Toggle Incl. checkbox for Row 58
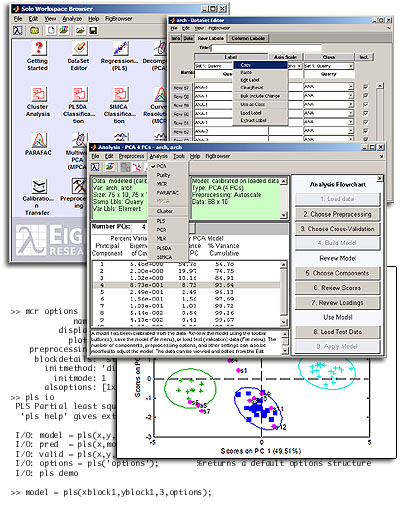Image resolution: width=405 pixels, height=507 pixels. (365, 96)
